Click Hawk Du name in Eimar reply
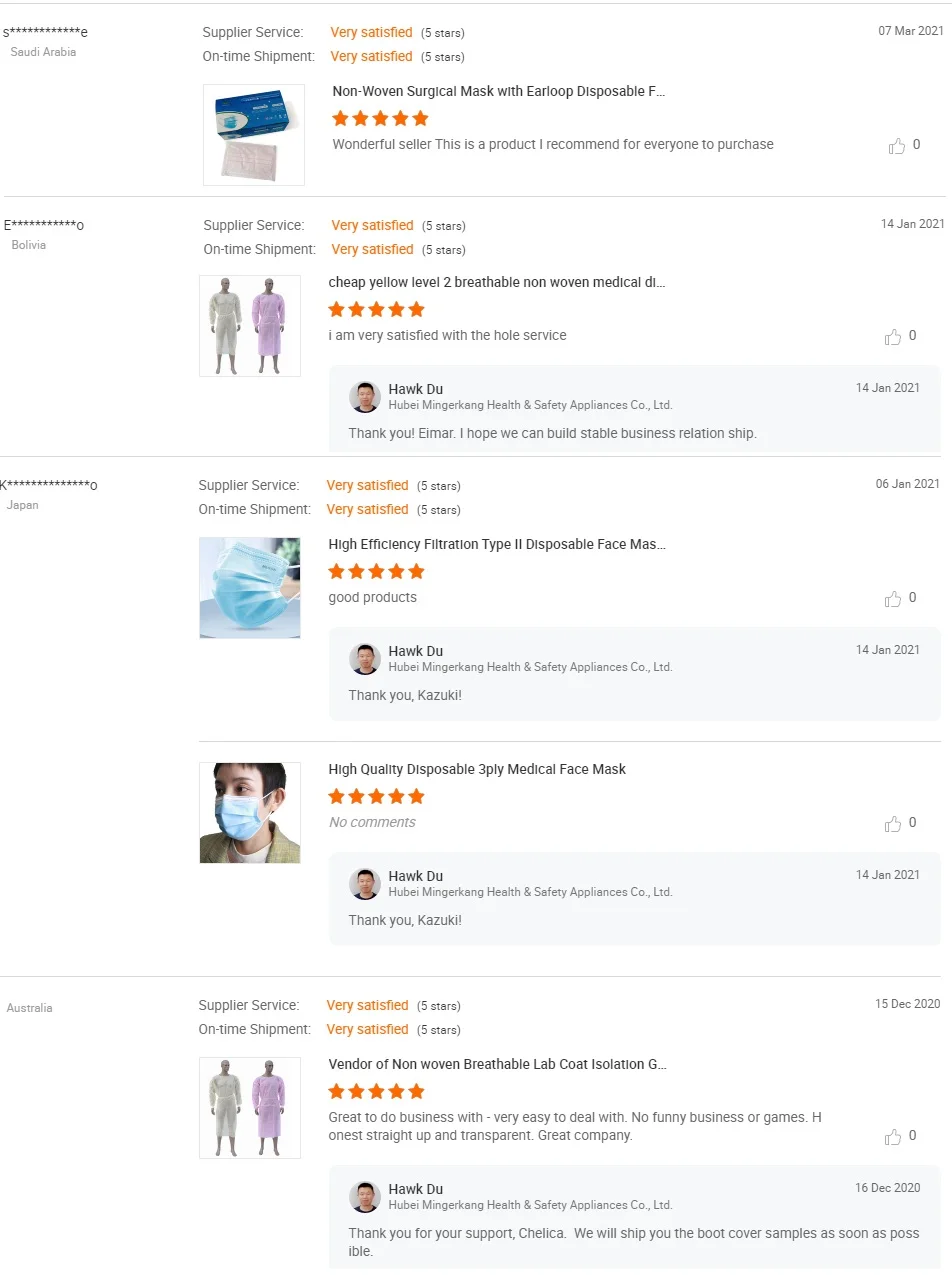 tap(416, 389)
